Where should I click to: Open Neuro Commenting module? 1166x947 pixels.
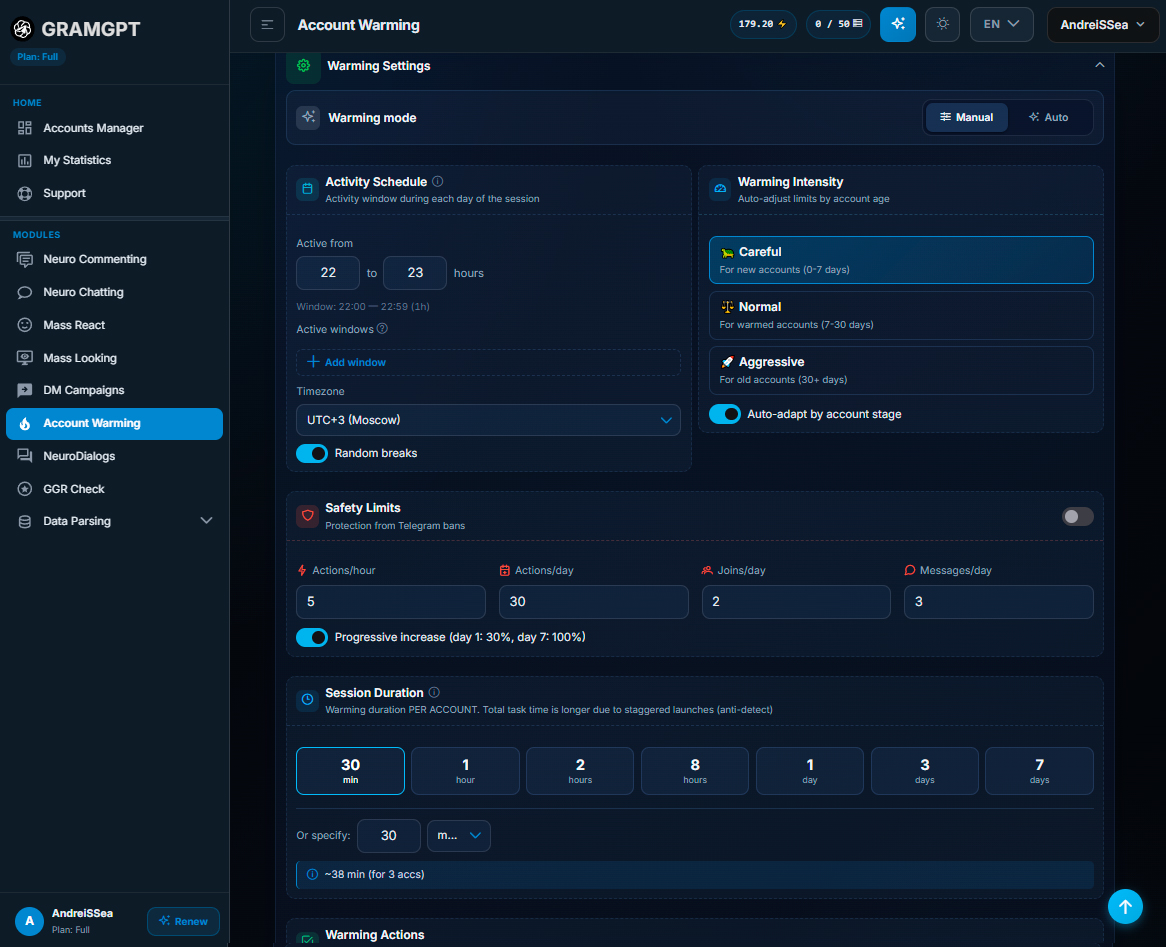pos(115,259)
